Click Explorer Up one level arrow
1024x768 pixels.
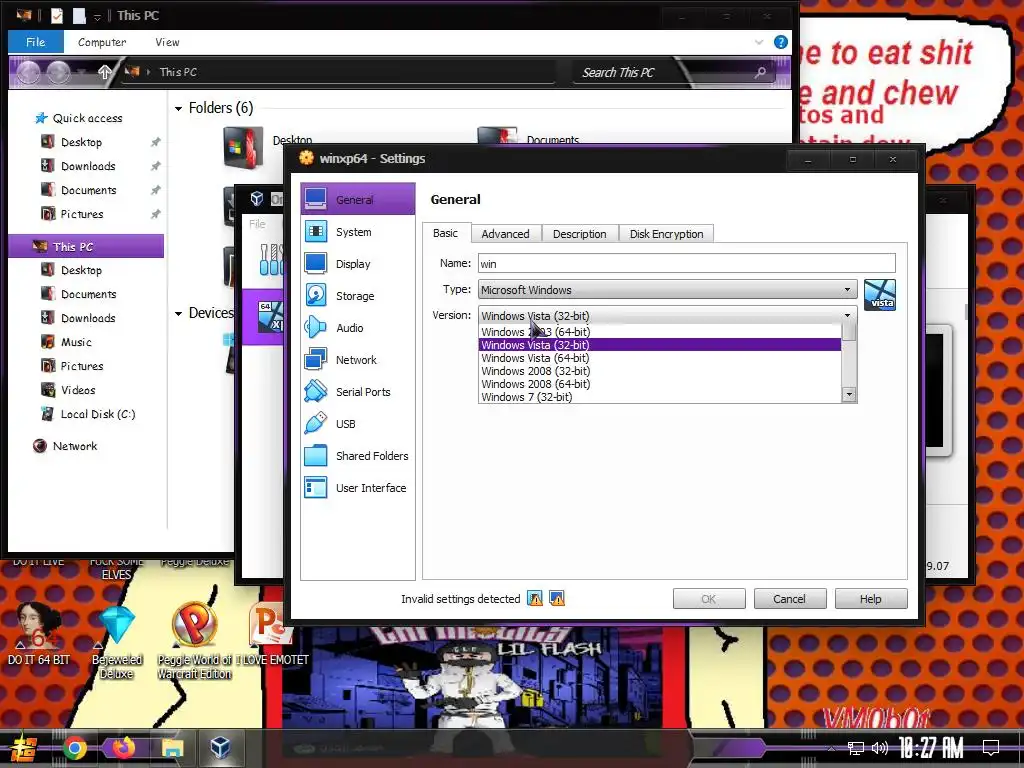[x=104, y=72]
